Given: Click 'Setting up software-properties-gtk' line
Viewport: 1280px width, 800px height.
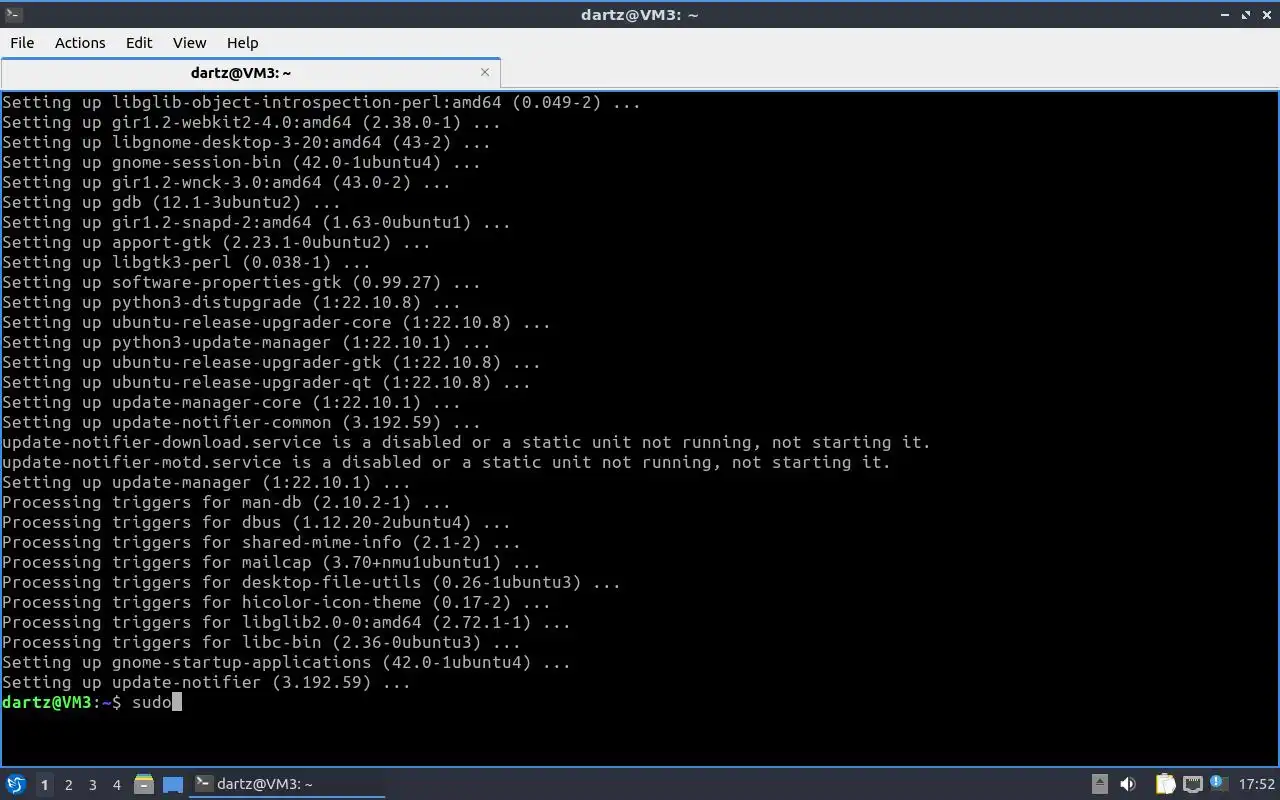Looking at the screenshot, I should pos(241,282).
